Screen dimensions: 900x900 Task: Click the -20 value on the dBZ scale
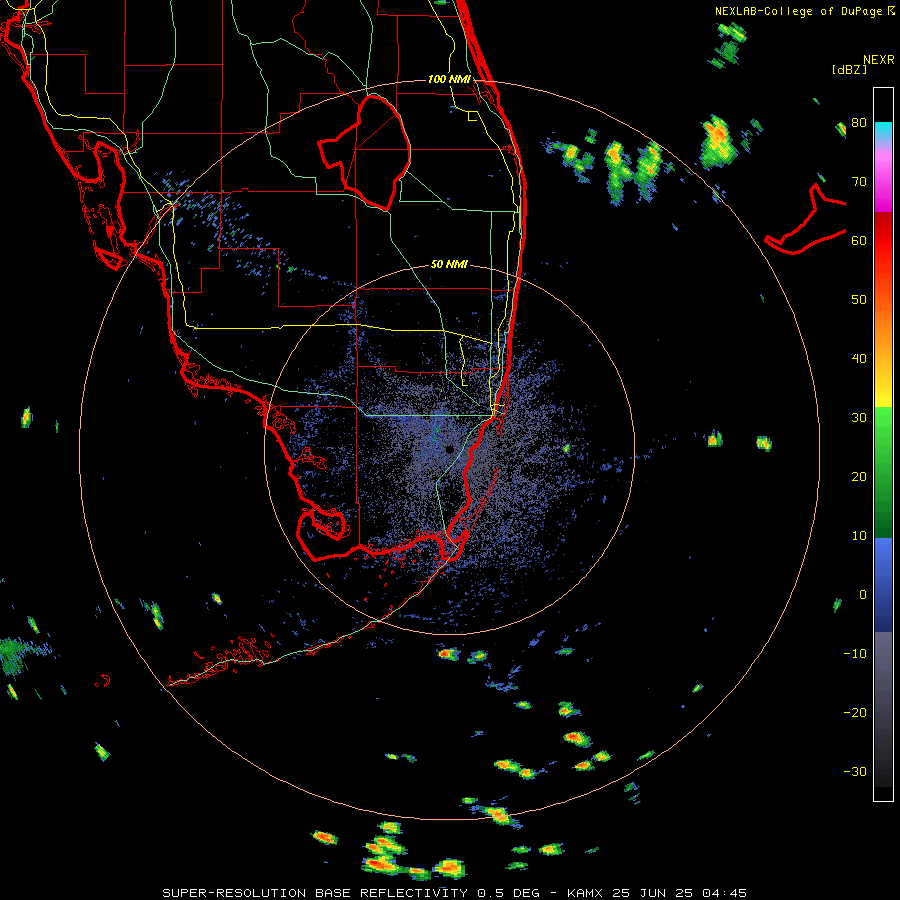tap(855, 713)
